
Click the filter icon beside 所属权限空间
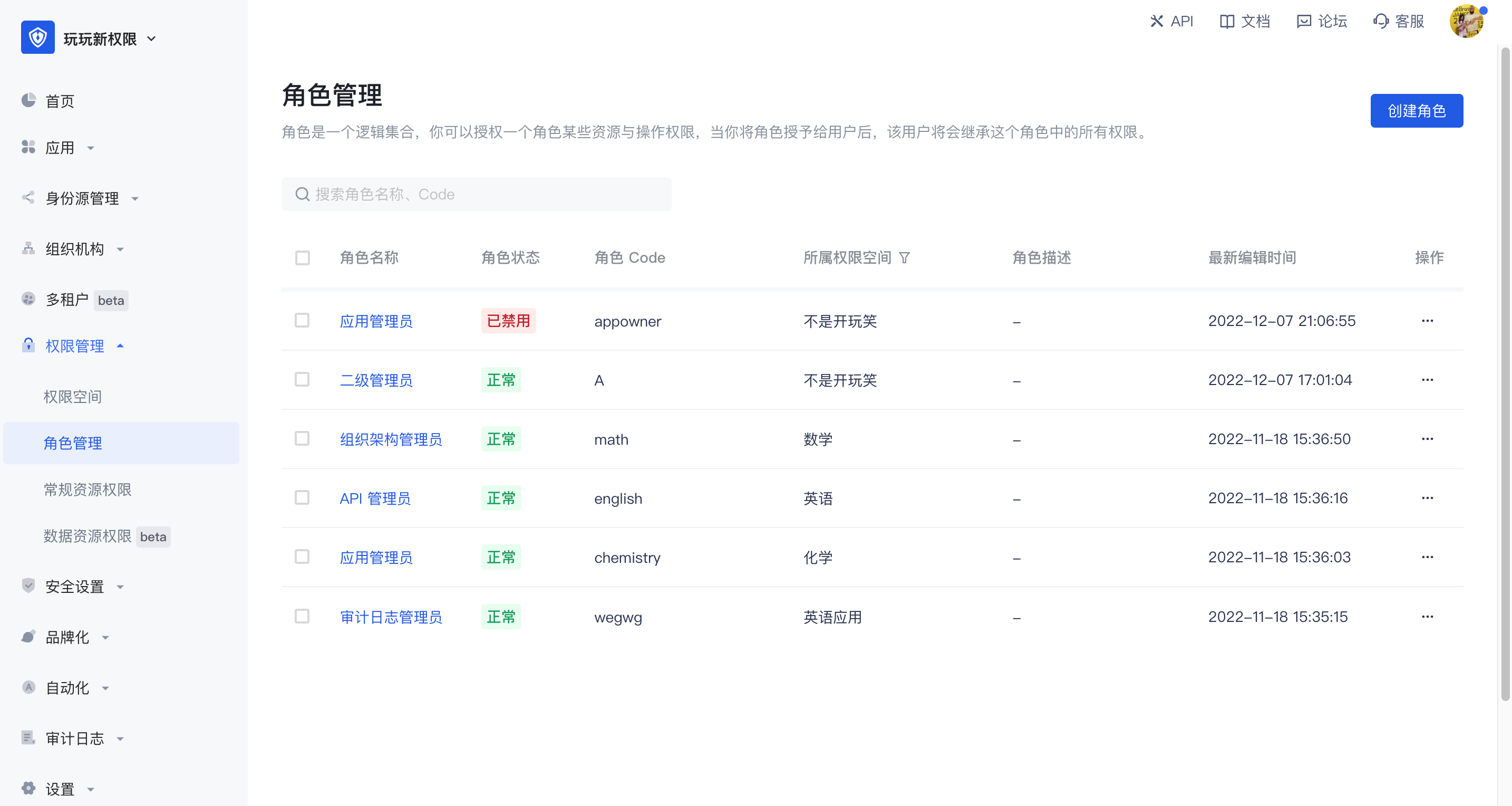(905, 257)
